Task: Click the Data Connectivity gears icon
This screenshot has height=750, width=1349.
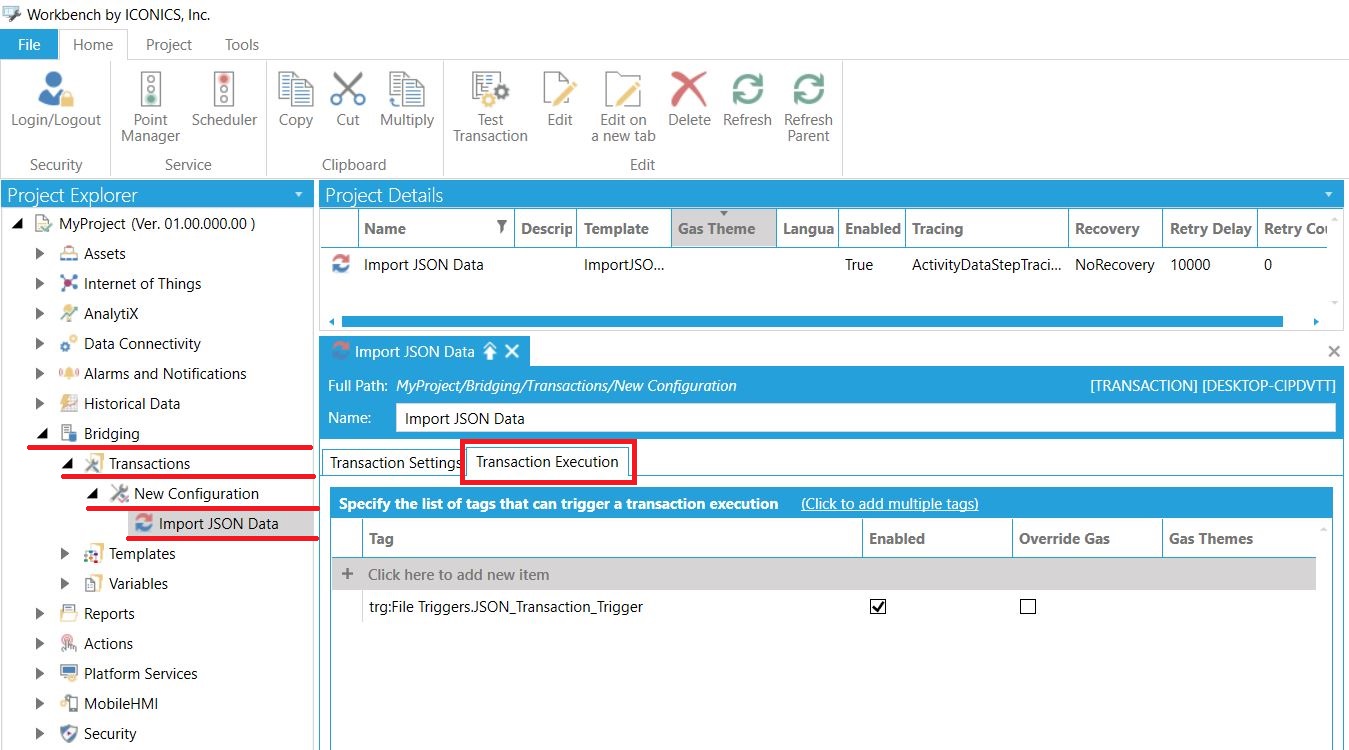Action: point(69,344)
